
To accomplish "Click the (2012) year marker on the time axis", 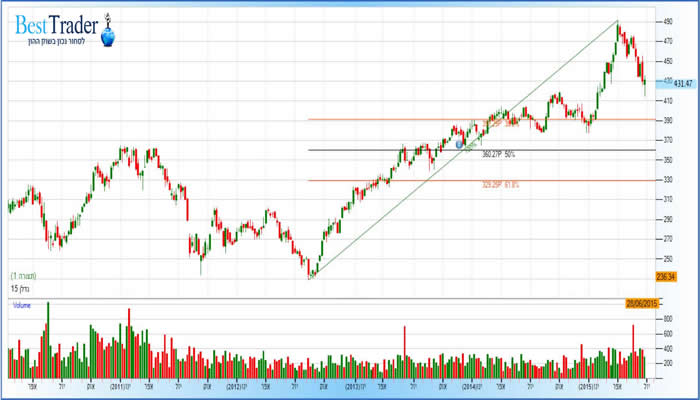I will pyautogui.click(x=235, y=384).
